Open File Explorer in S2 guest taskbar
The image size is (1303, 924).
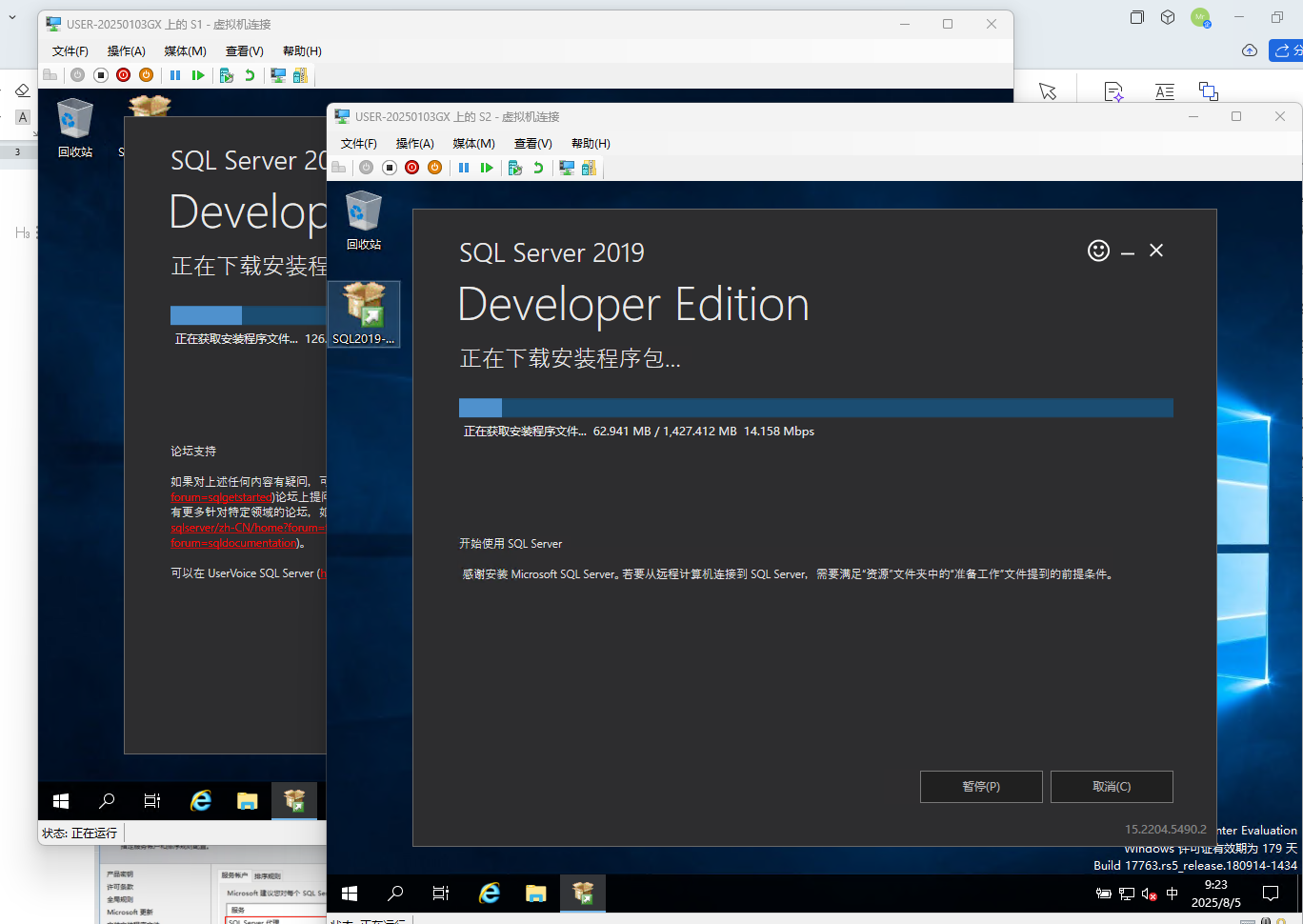(536, 894)
